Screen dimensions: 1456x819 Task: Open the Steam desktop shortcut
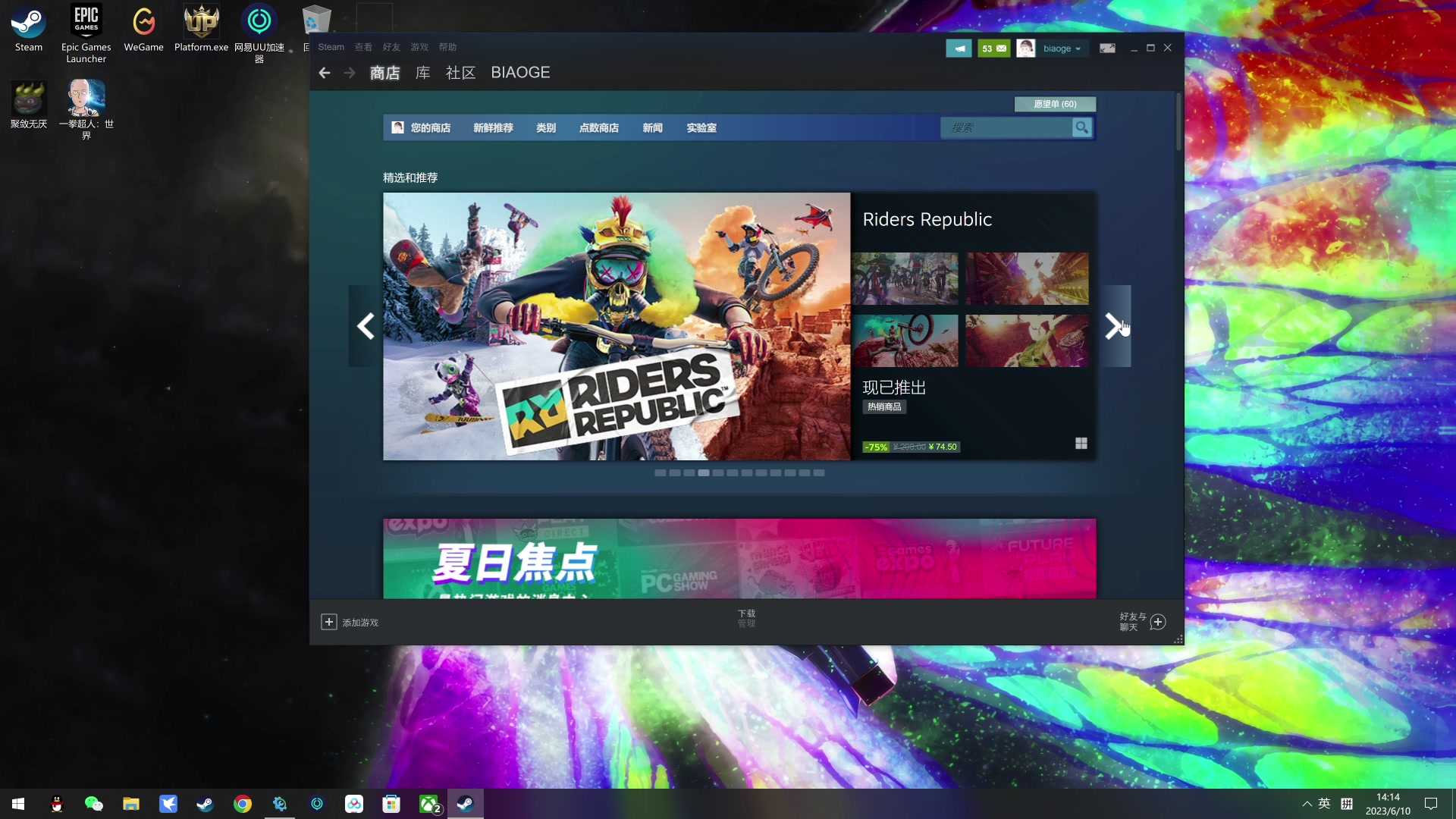[x=29, y=29]
